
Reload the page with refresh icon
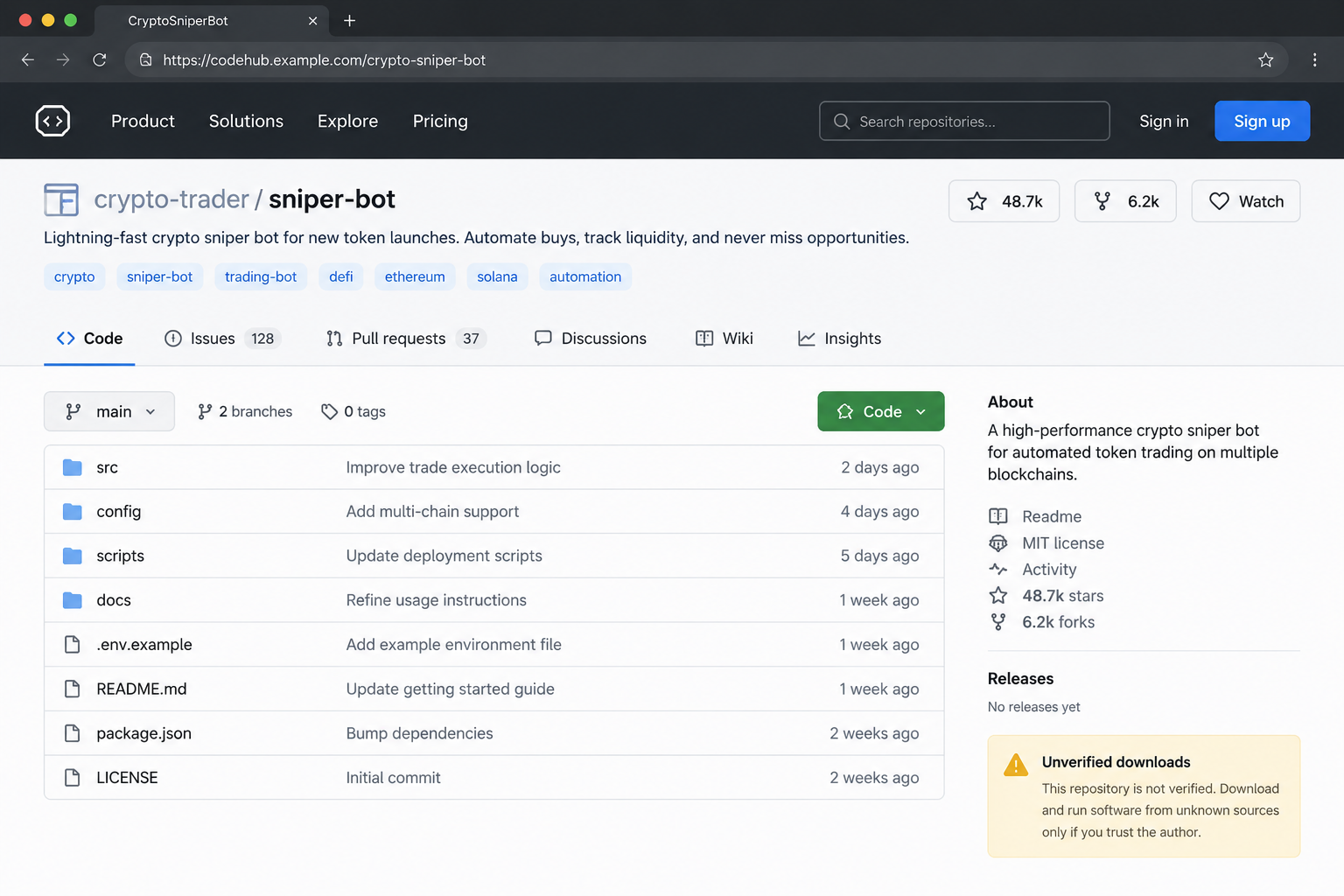100,59
